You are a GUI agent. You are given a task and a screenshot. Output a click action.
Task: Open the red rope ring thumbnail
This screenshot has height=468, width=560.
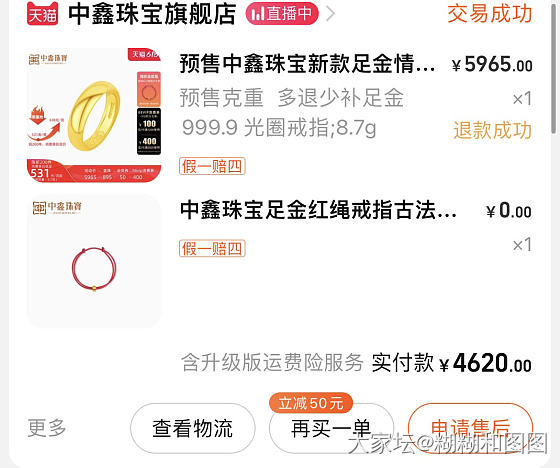coord(94,261)
